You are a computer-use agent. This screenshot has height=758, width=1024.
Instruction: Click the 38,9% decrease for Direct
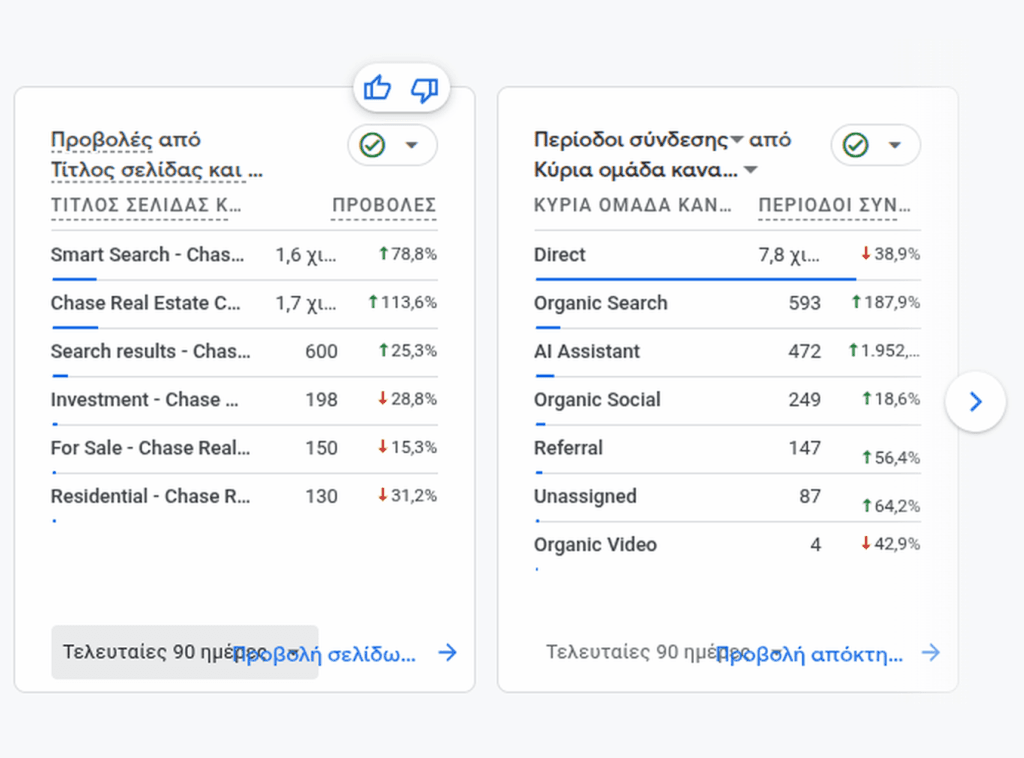tap(891, 254)
